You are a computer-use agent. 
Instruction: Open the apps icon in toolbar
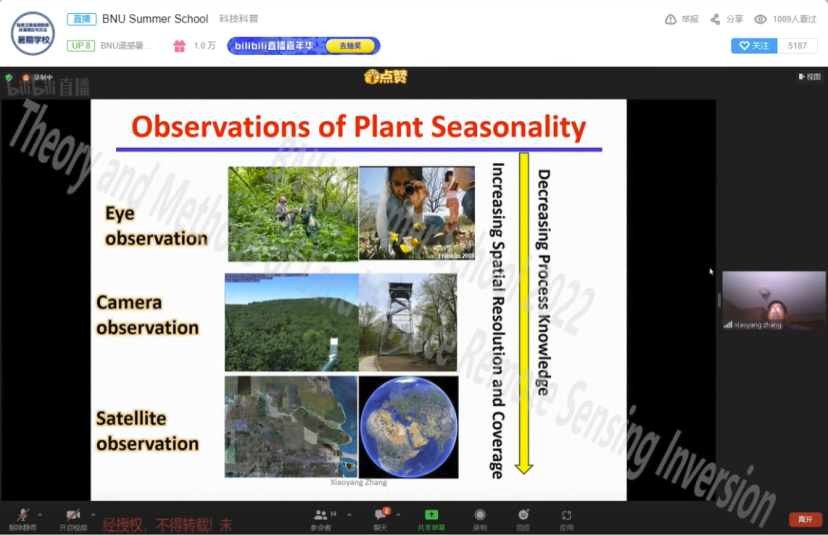pos(567,516)
